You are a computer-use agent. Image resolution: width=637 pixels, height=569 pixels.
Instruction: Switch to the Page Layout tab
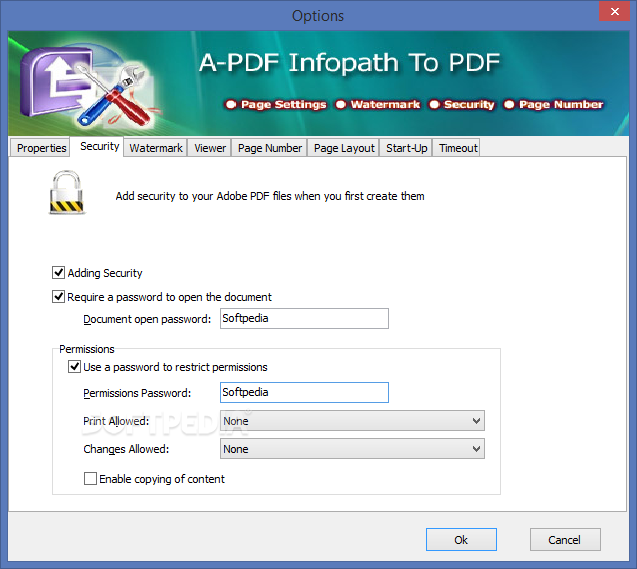tap(344, 148)
